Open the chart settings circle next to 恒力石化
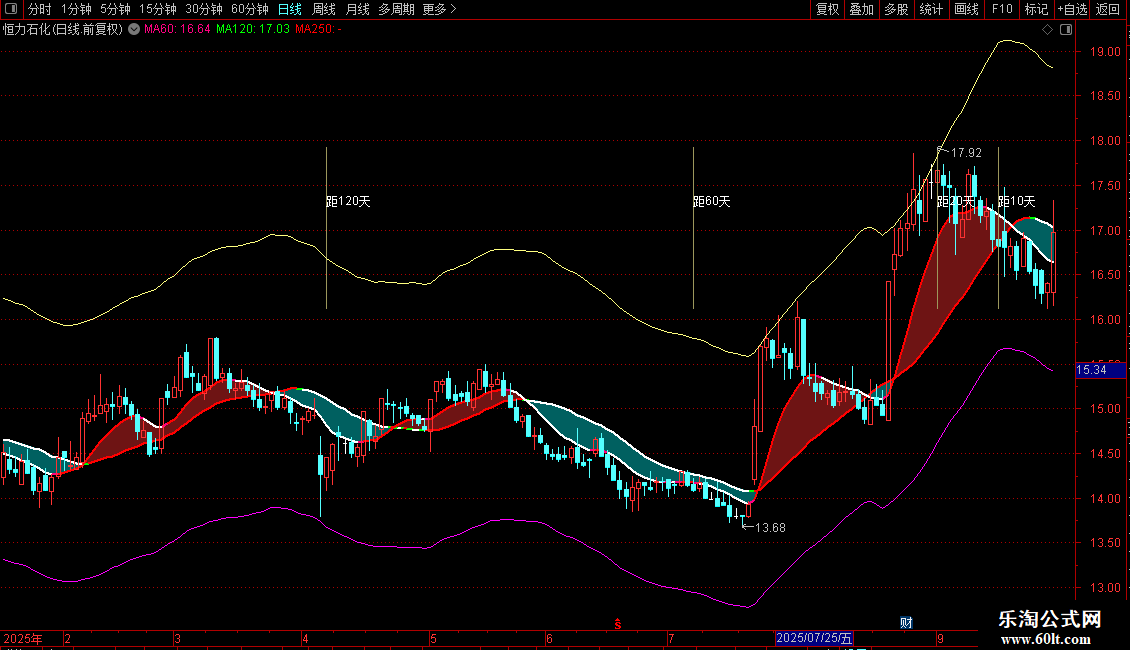This screenshot has width=1130, height=650. click(134, 30)
